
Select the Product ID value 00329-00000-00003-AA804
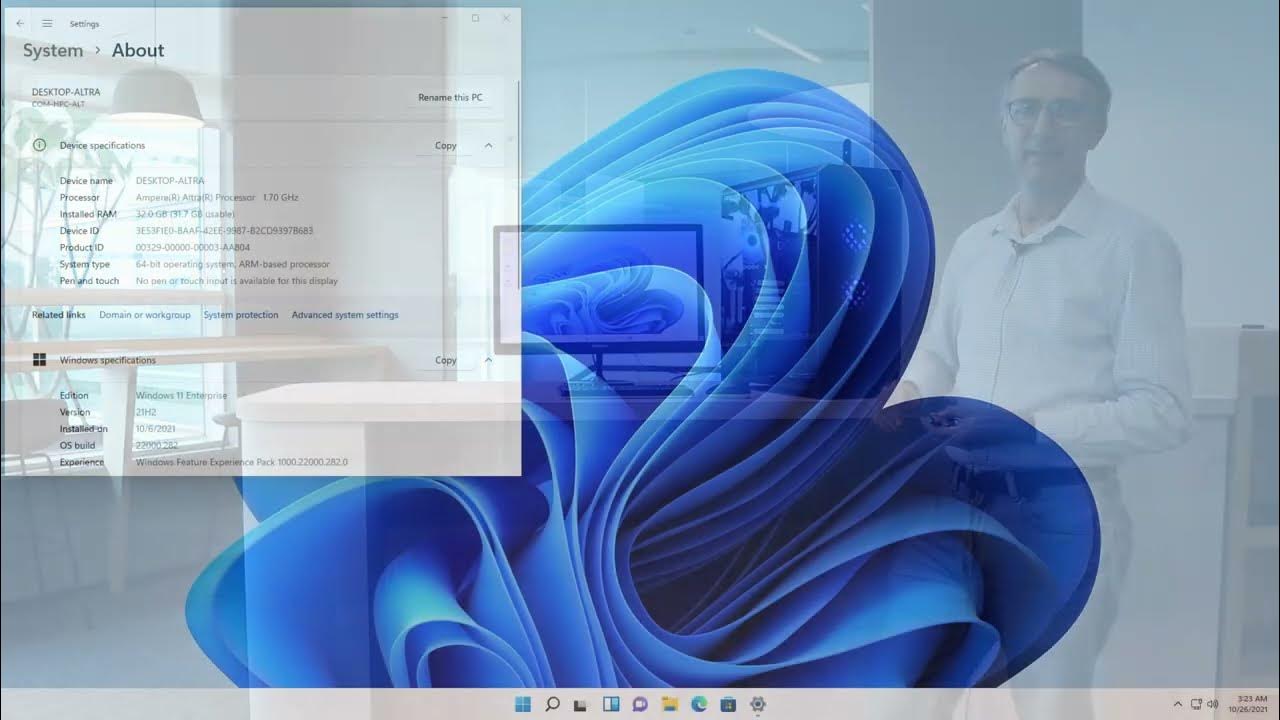(x=193, y=248)
